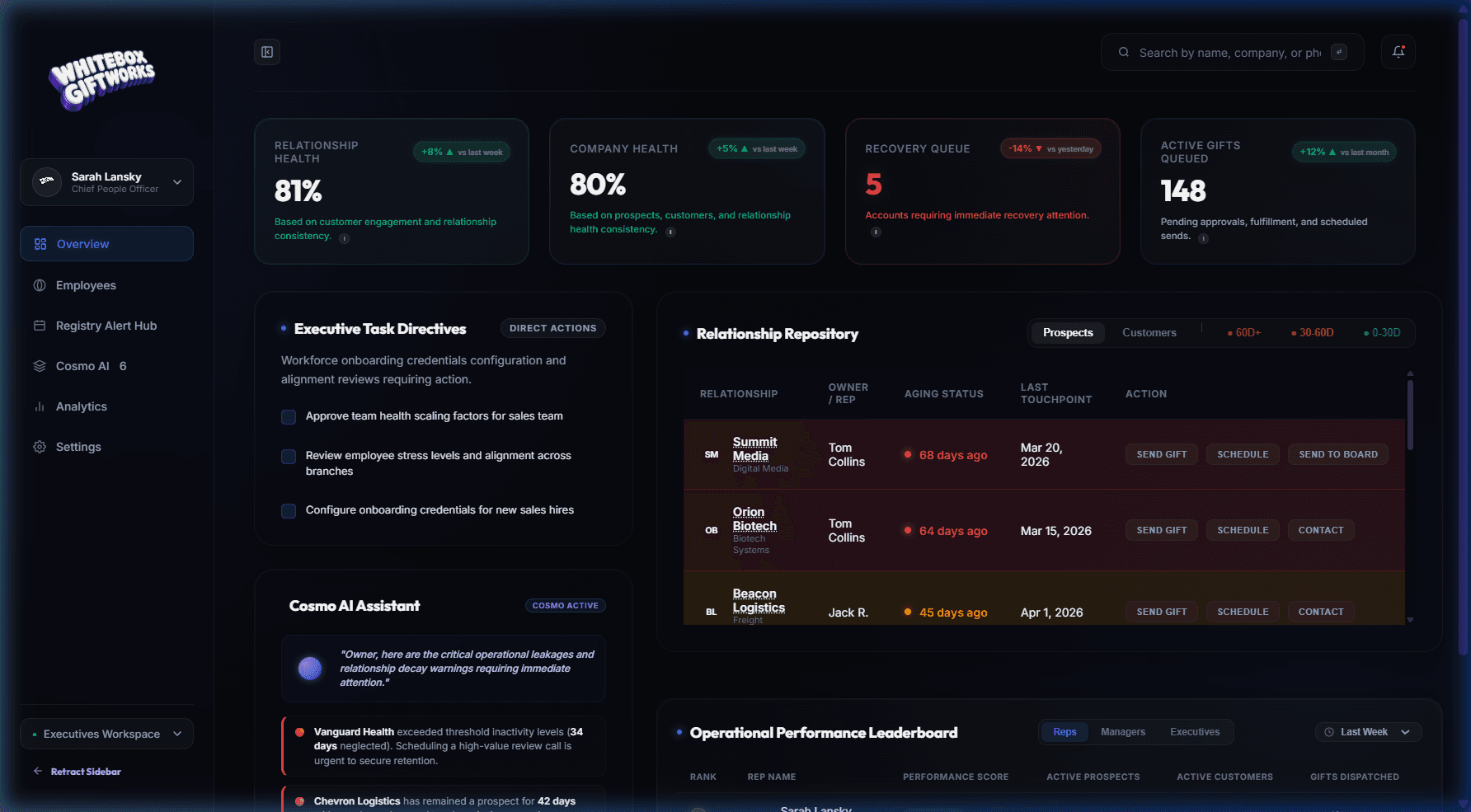Toggle the 0-30D aging filter
Viewport: 1471px width, 812px height.
pyautogui.click(x=1382, y=332)
